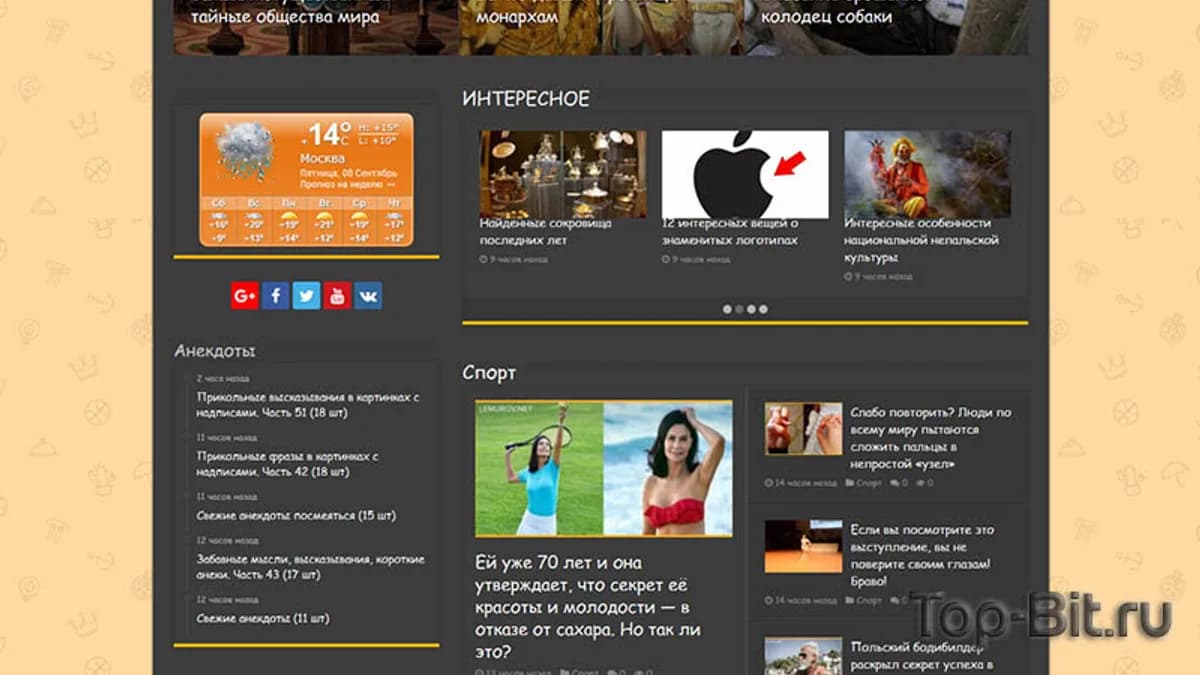Open the Google+ social link
Screen dimensions: 1200x675
tap(245, 296)
